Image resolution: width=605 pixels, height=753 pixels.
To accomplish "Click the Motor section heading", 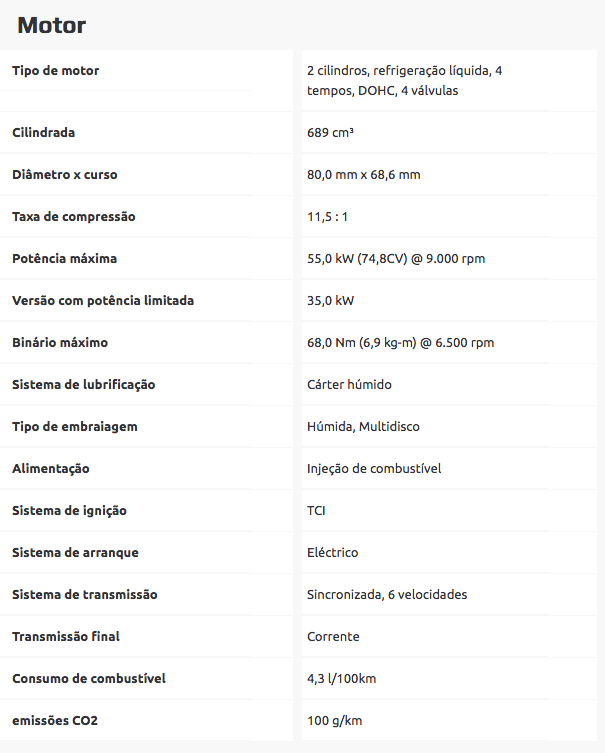I will coord(52,26).
